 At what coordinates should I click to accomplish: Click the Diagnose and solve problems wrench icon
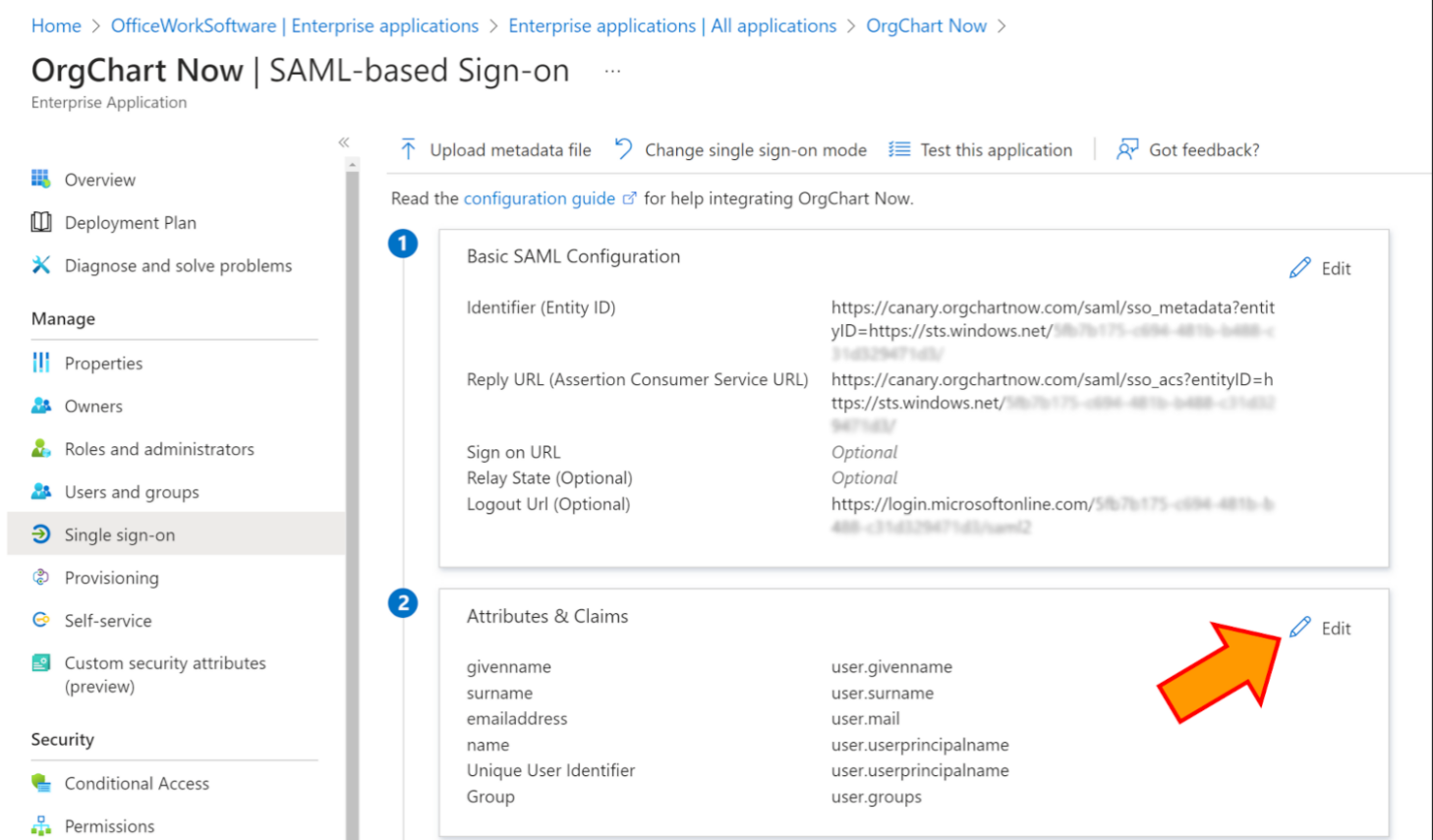point(40,265)
